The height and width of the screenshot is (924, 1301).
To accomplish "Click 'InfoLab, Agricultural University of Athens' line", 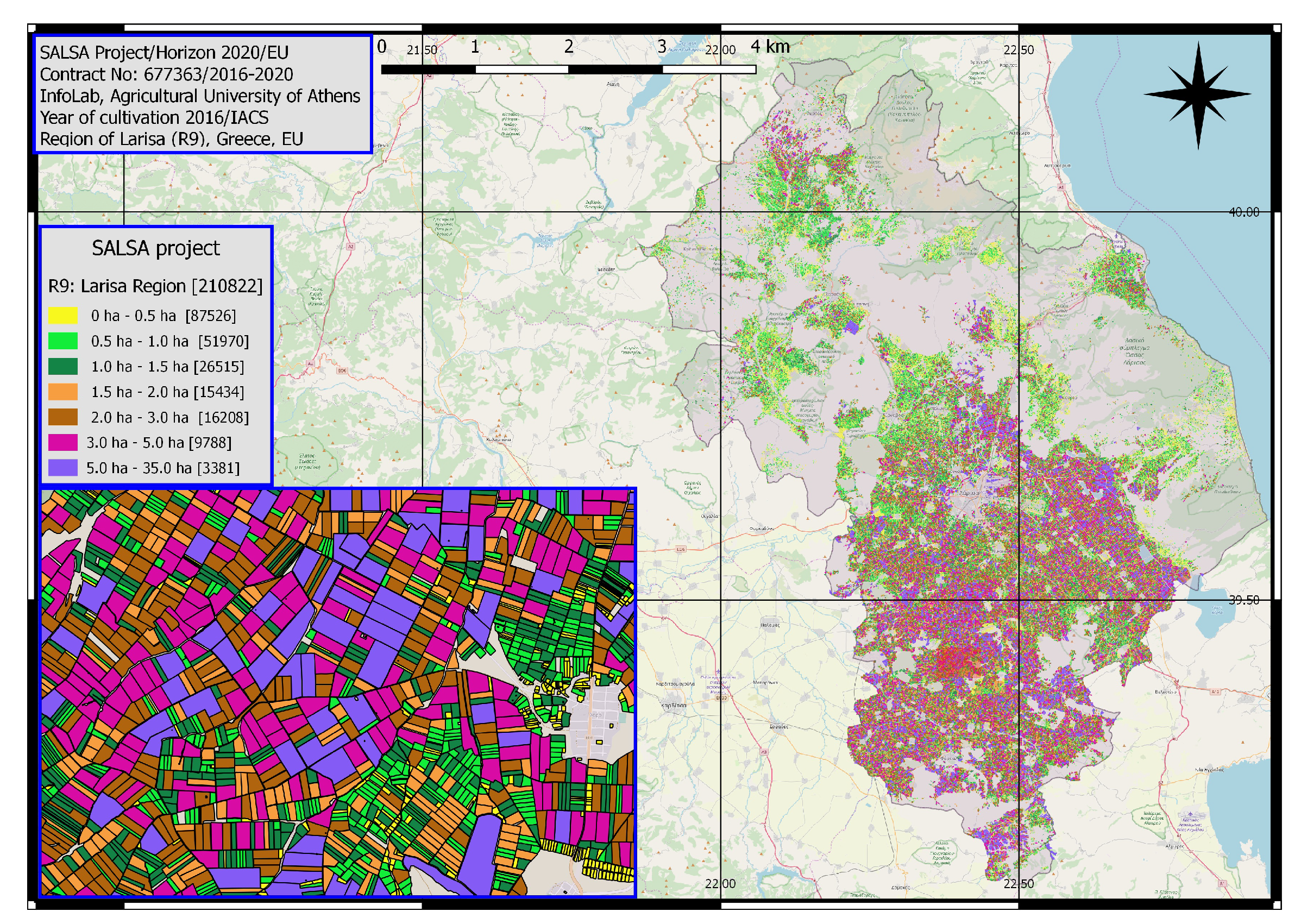I will 200,96.
